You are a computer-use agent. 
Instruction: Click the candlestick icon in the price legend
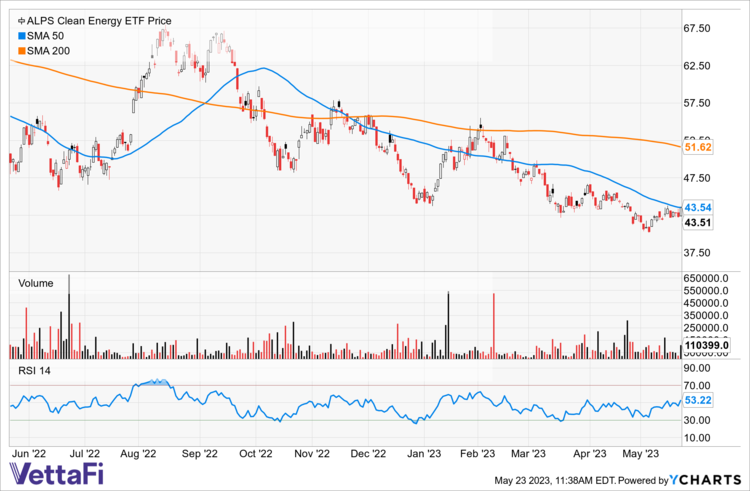pyautogui.click(x=12, y=19)
